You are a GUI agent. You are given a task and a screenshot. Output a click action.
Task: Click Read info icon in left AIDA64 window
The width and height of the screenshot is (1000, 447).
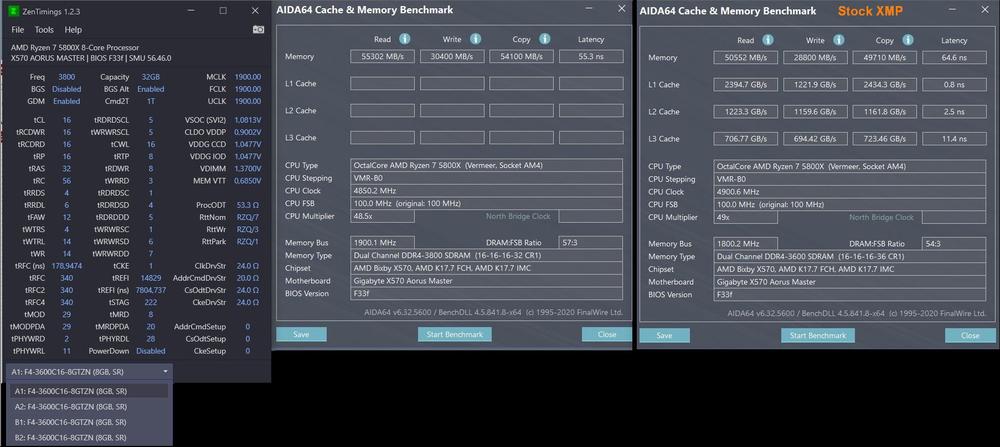(405, 39)
